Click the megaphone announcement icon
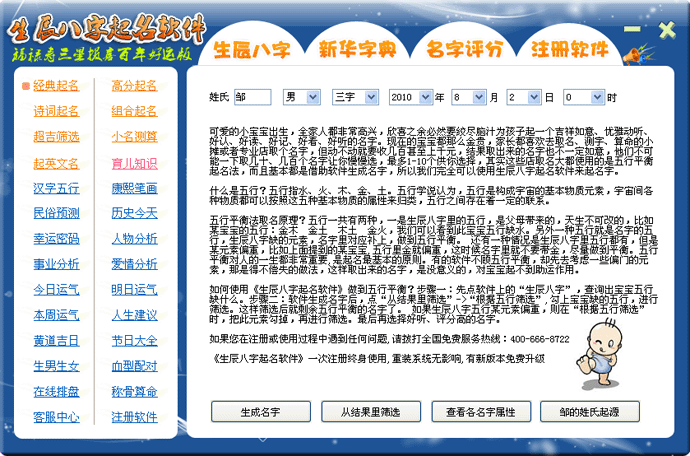 click(x=637, y=55)
